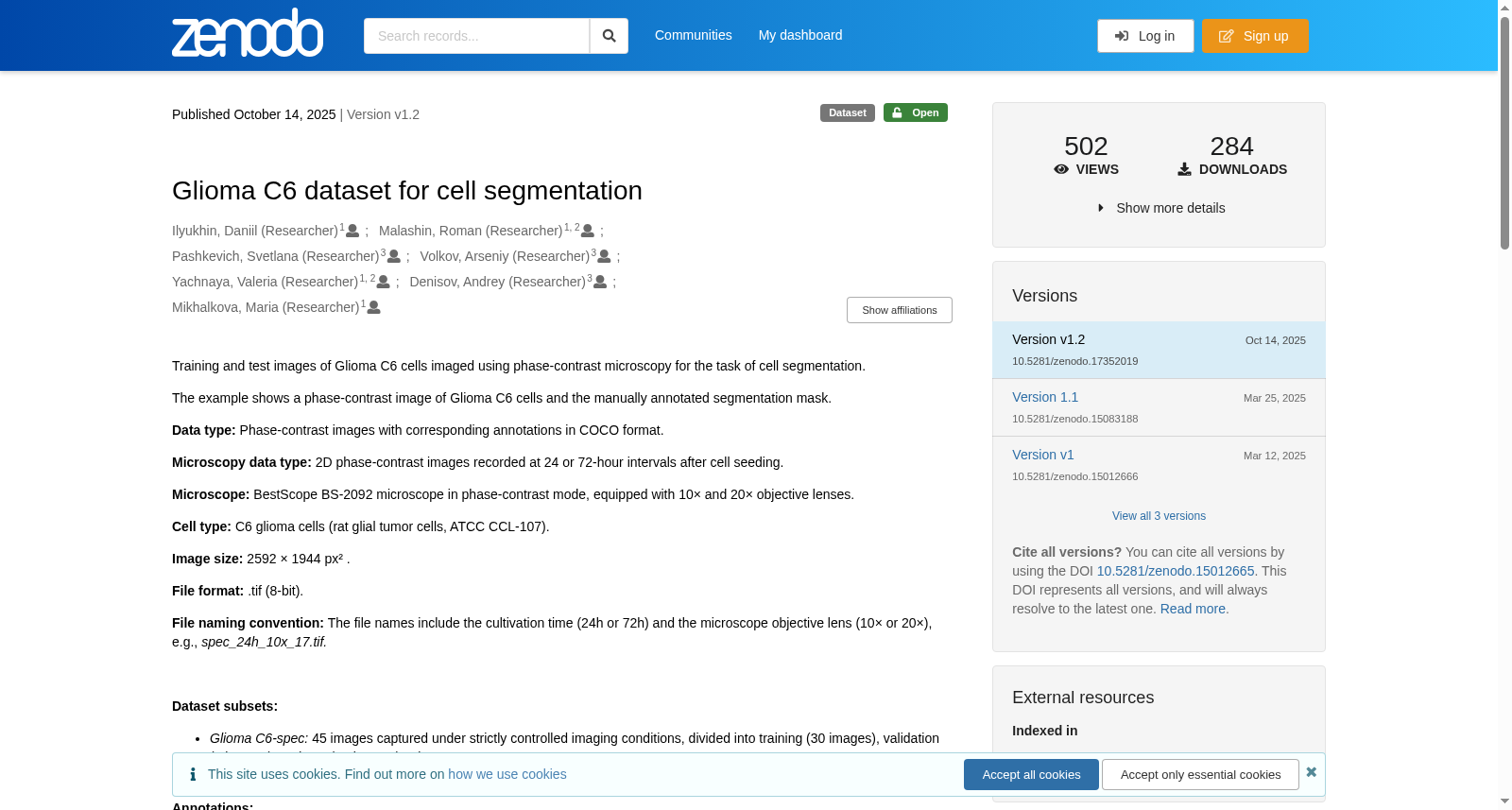Click author name Ilyukhin, Daniil (Researcher)
Screen dimensions: 1512x810
tap(255, 231)
